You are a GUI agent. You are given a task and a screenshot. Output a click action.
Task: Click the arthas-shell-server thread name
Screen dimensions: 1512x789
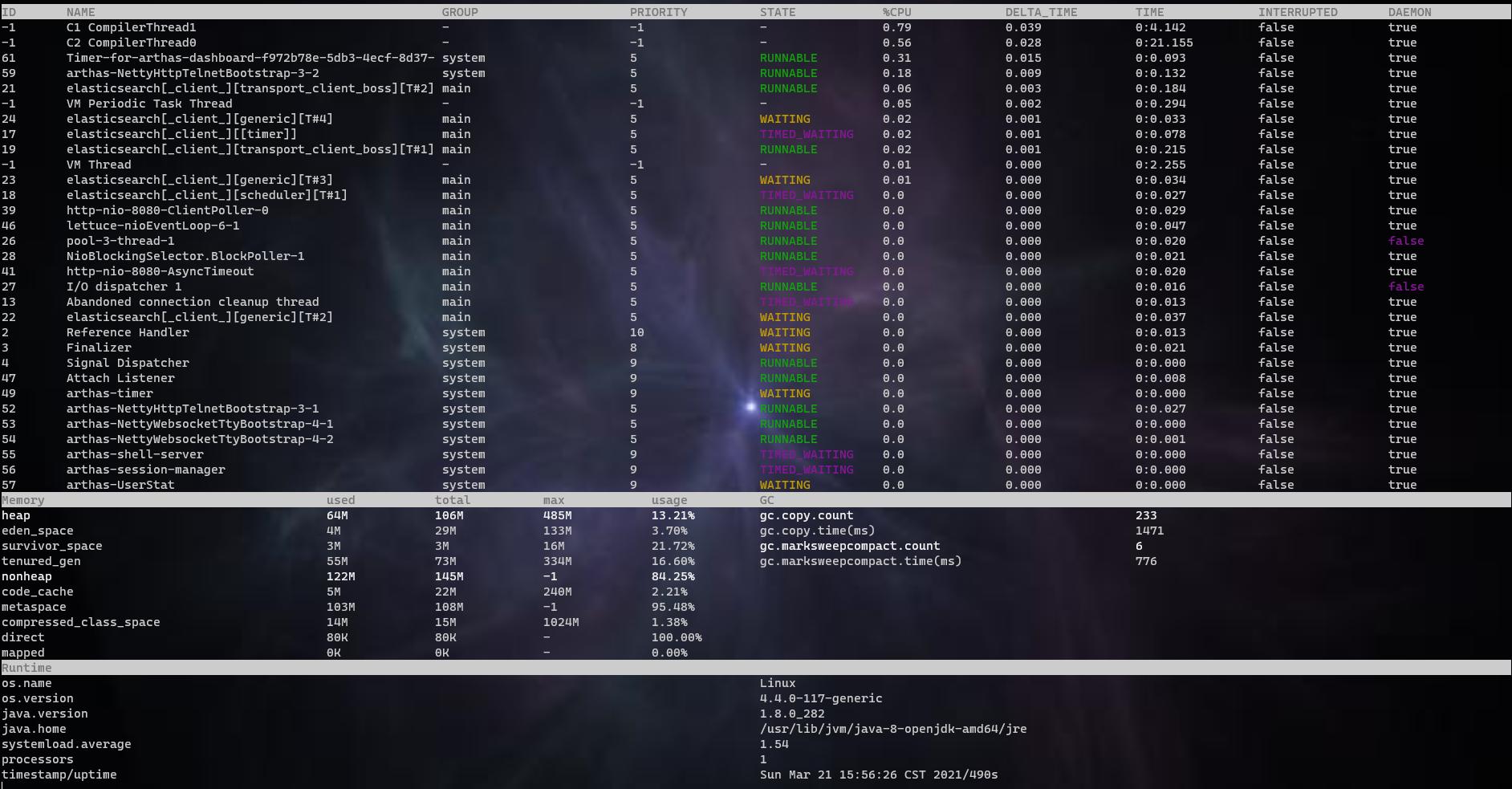[x=135, y=454]
